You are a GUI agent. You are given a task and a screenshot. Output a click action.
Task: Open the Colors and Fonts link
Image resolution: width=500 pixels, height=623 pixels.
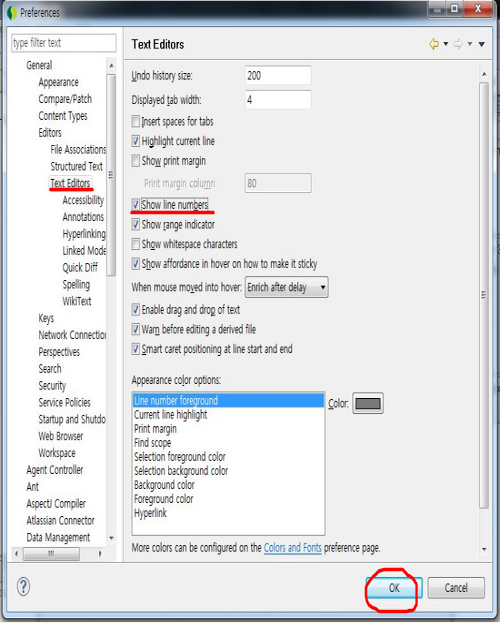(293, 548)
